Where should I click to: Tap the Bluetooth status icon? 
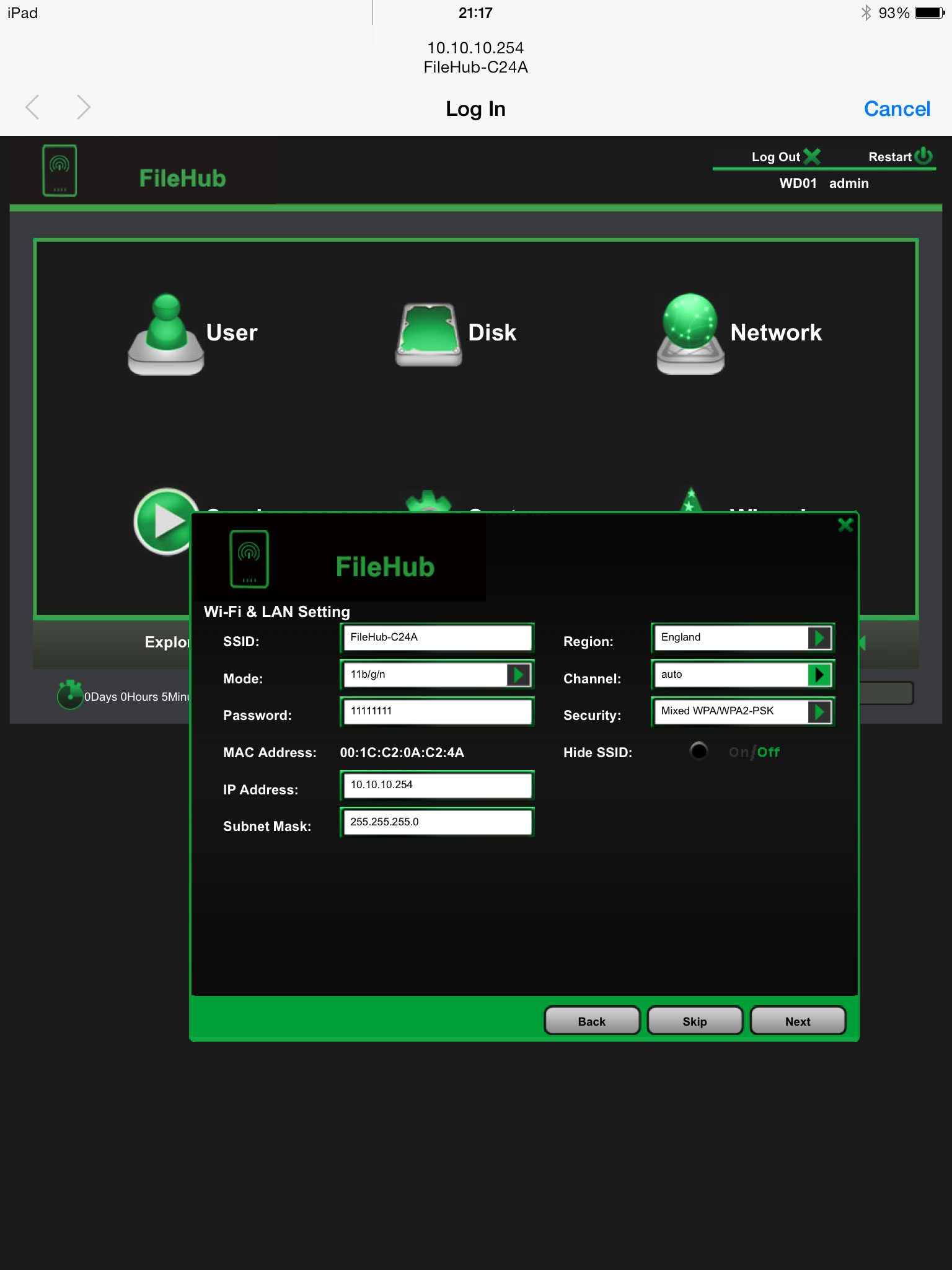[x=866, y=12]
